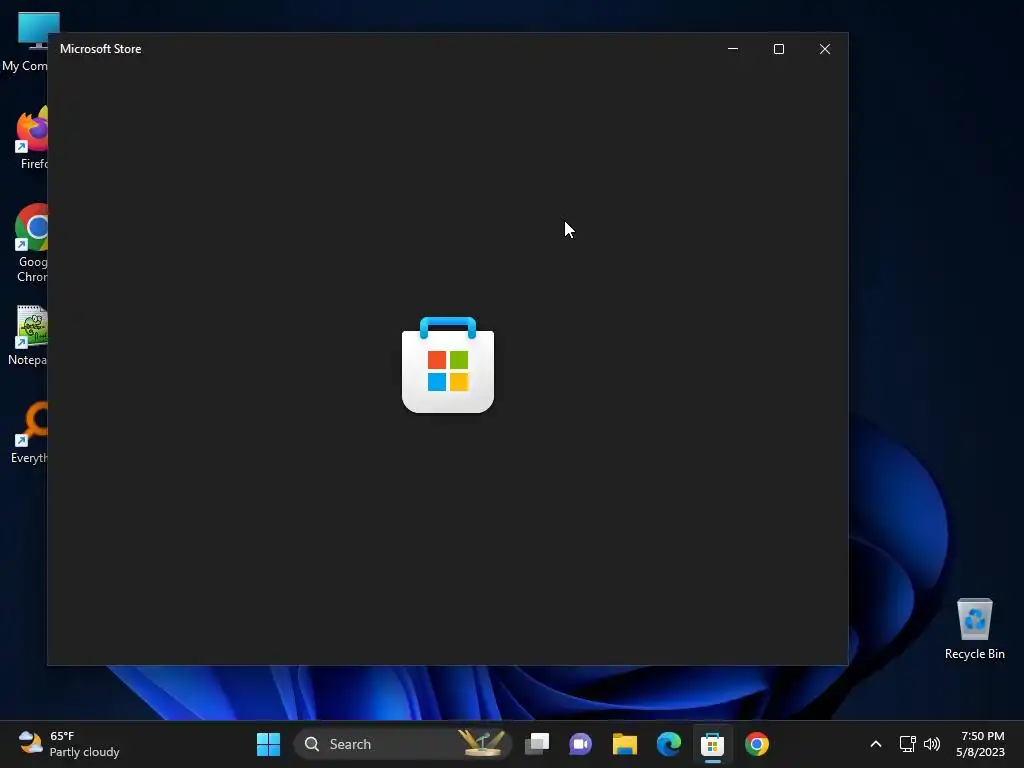Open the weather widget showing 65°F
1024x768 pixels.
tap(69, 744)
